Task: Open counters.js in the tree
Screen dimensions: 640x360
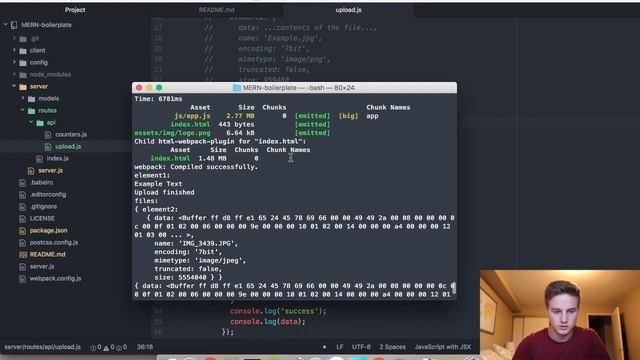Action: coord(71,134)
